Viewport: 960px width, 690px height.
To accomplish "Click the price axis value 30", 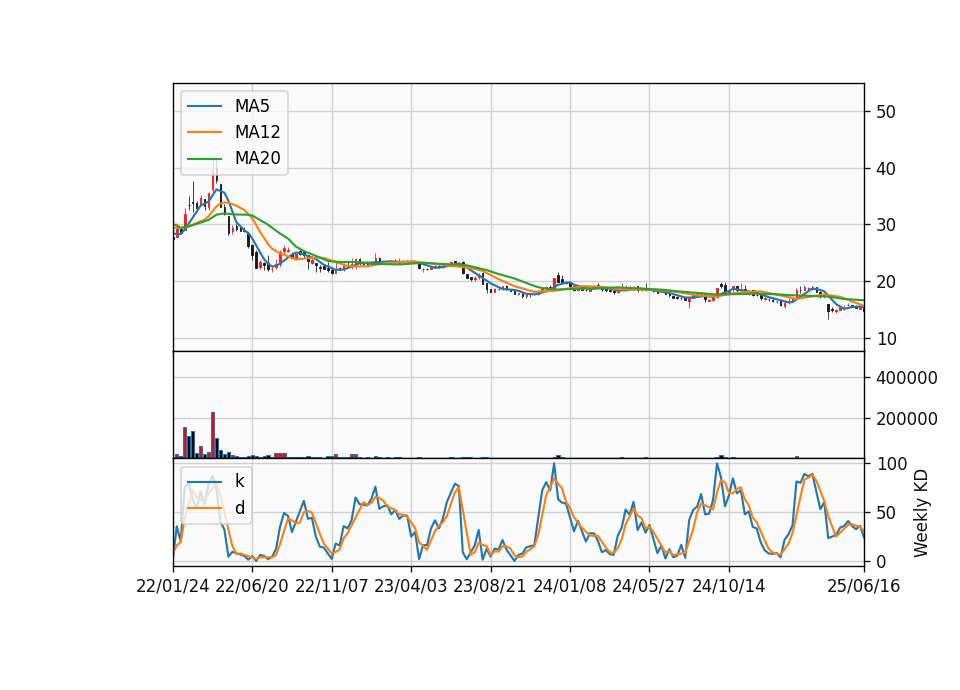I will point(886,225).
